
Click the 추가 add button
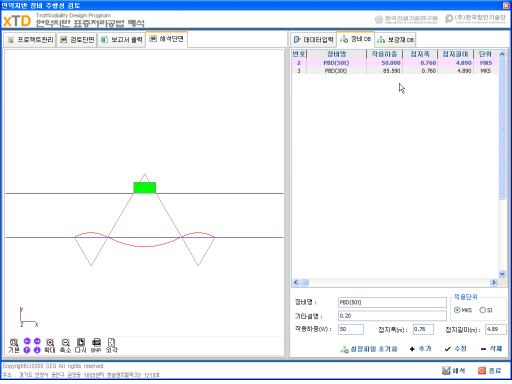421,349
